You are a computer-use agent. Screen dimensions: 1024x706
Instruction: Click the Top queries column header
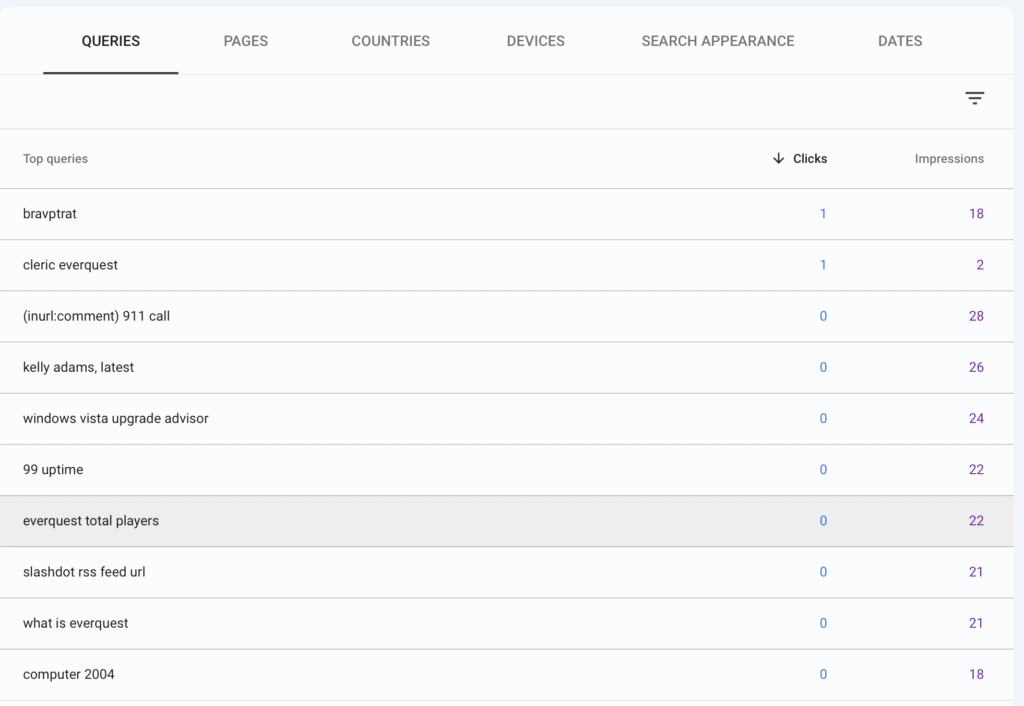pos(56,159)
